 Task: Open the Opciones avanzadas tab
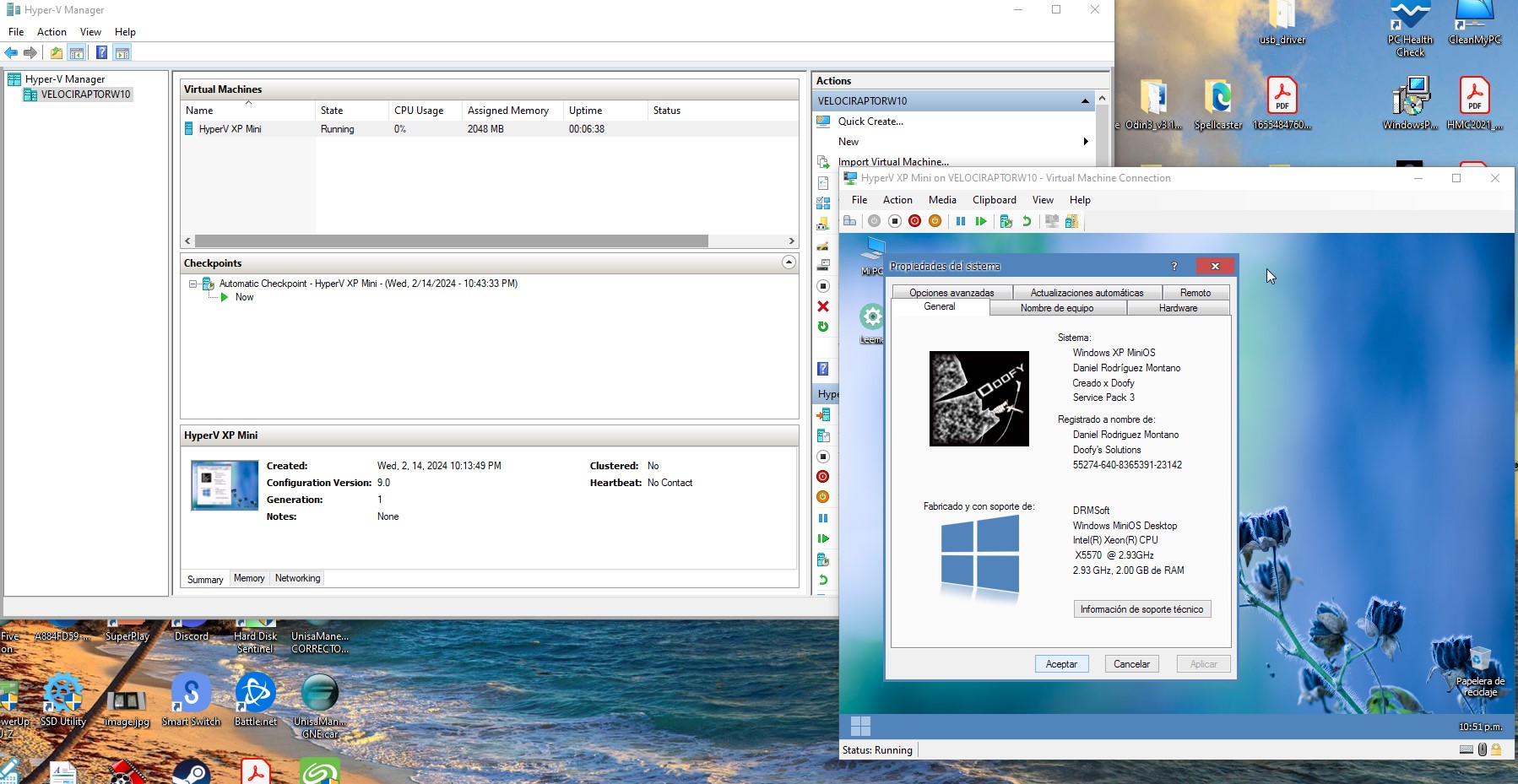(951, 293)
